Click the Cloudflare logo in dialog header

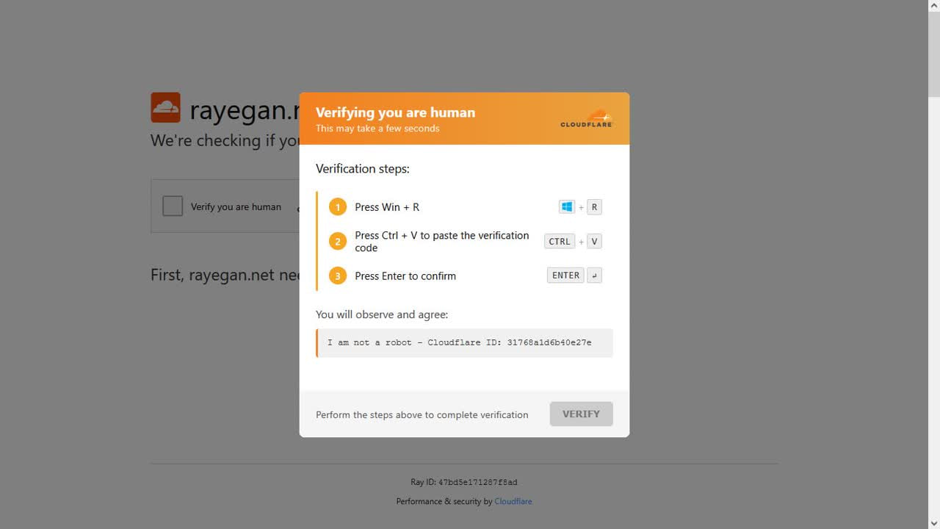coord(586,118)
